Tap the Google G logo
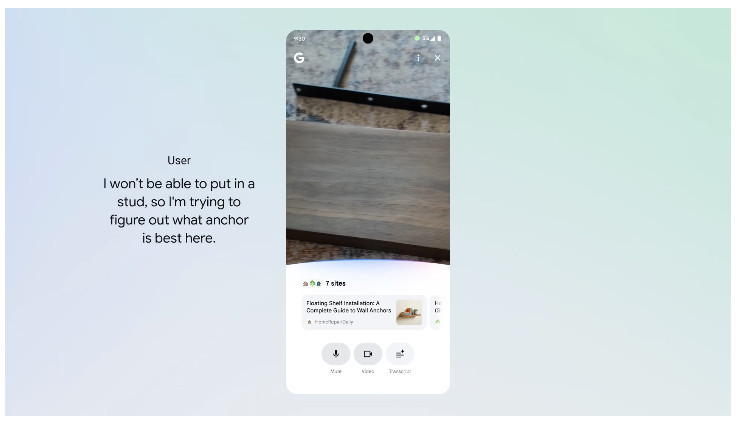Viewport: 741px width, 422px height. pos(299,58)
